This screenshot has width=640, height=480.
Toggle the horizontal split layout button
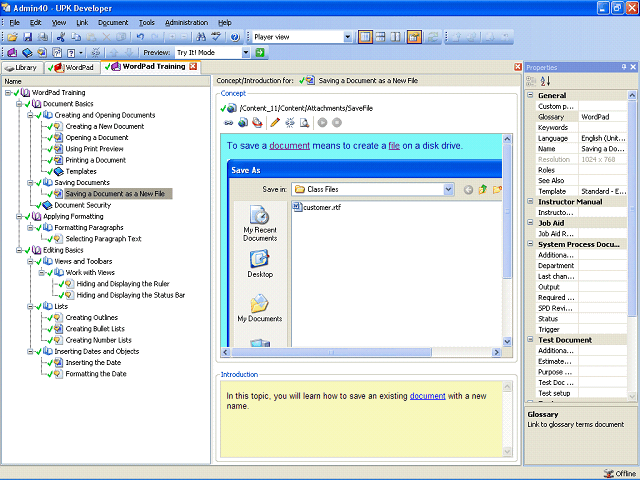point(380,37)
